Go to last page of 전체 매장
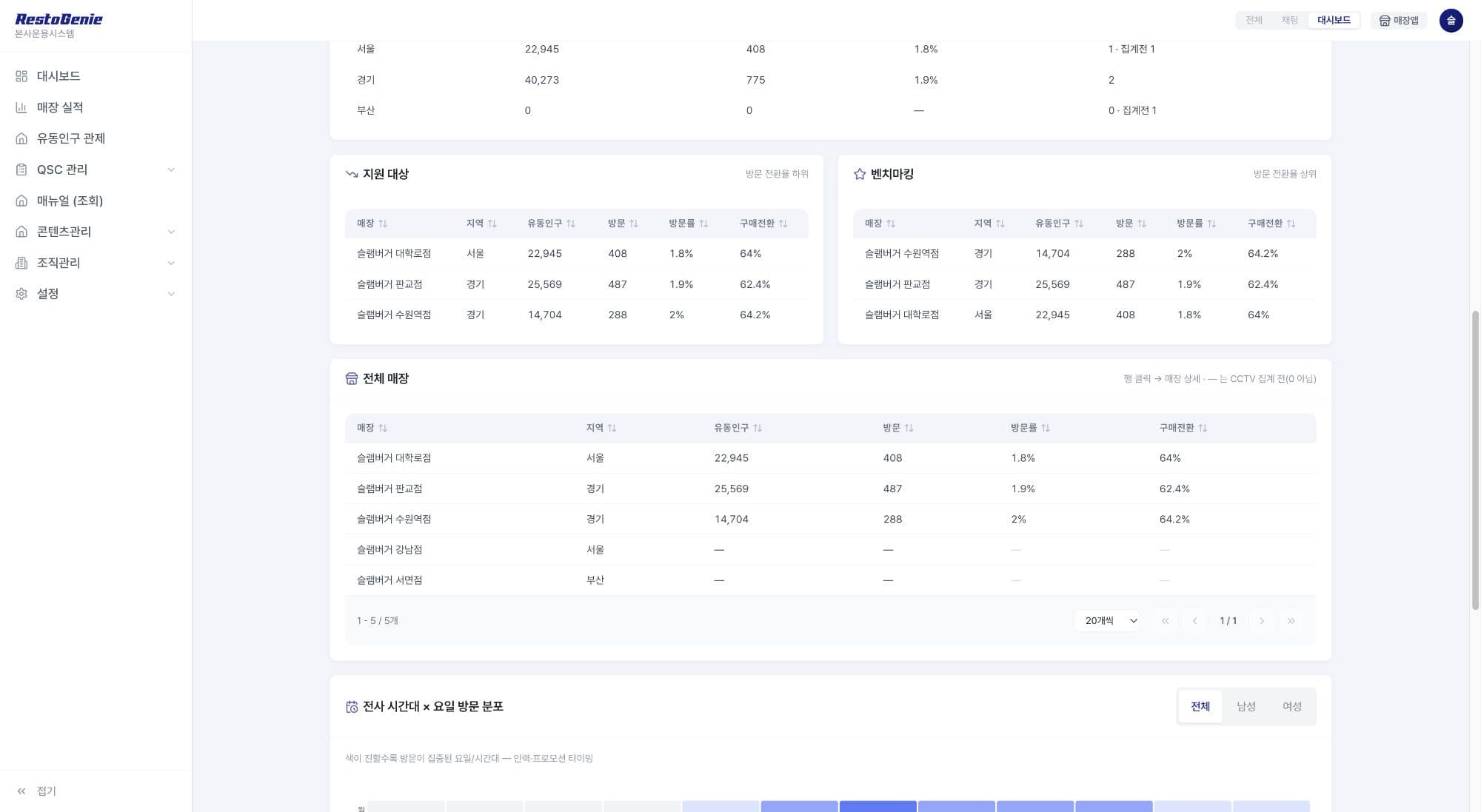The image size is (1481, 812). [1291, 621]
